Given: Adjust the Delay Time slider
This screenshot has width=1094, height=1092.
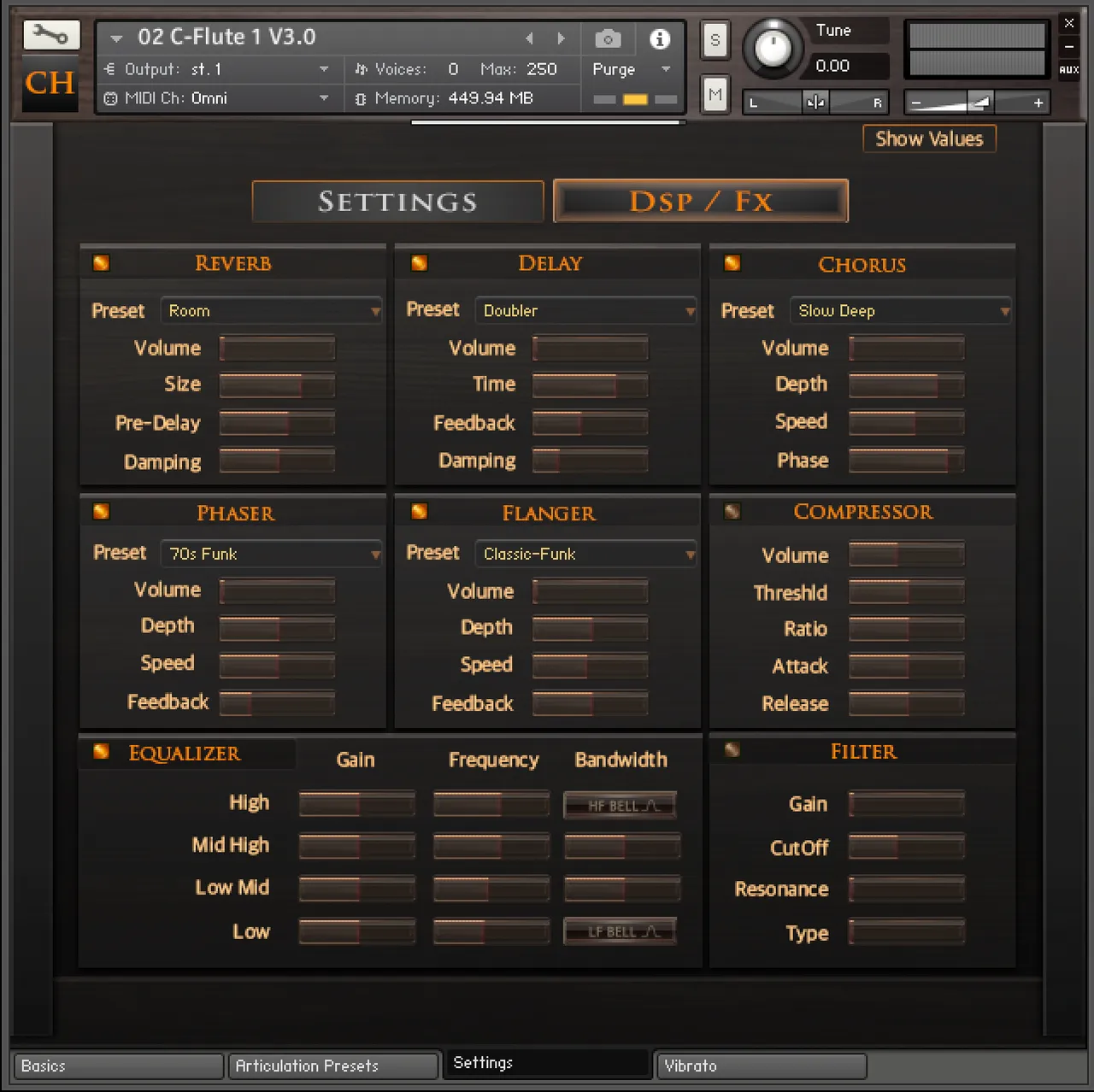Looking at the screenshot, I should 590,385.
